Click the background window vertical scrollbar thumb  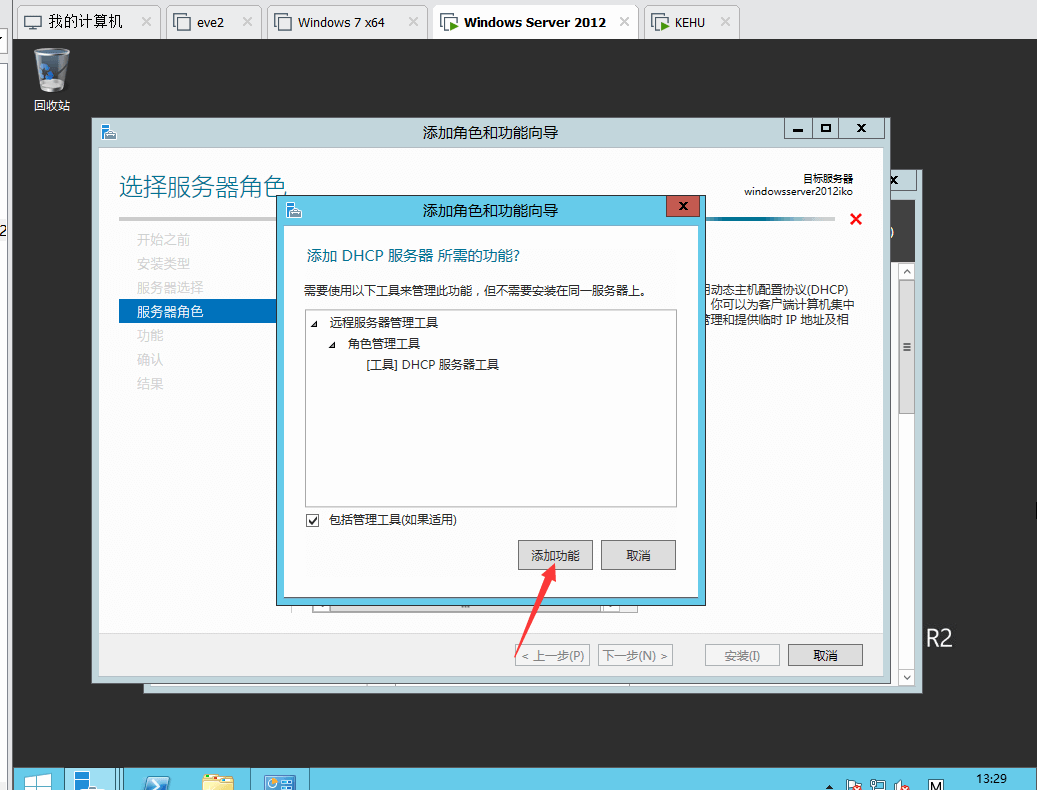tap(907, 347)
